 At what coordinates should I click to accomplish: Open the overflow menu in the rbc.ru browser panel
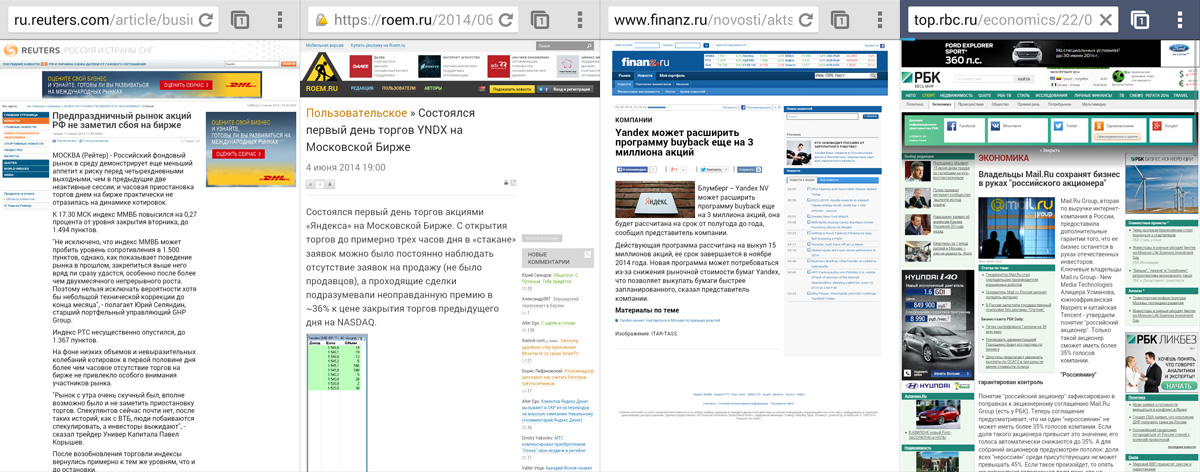coord(1180,20)
